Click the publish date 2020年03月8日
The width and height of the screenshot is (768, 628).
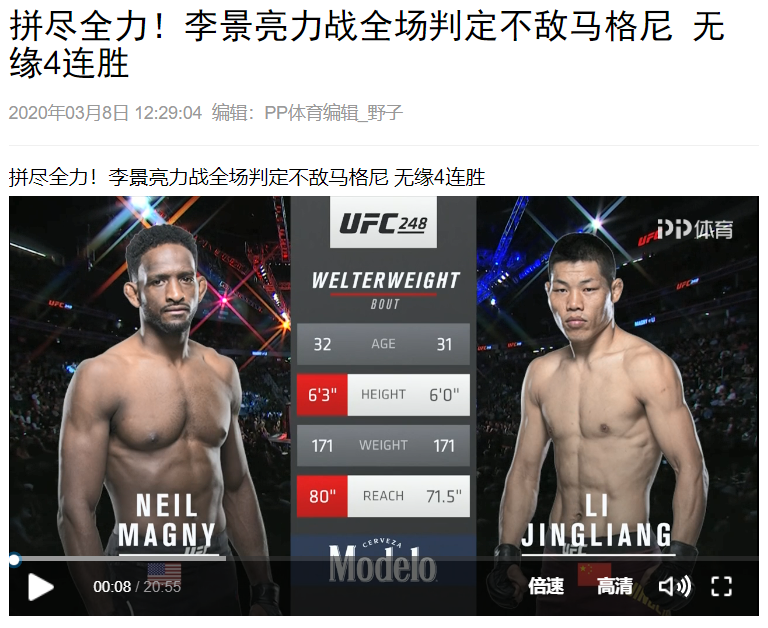(x=68, y=113)
